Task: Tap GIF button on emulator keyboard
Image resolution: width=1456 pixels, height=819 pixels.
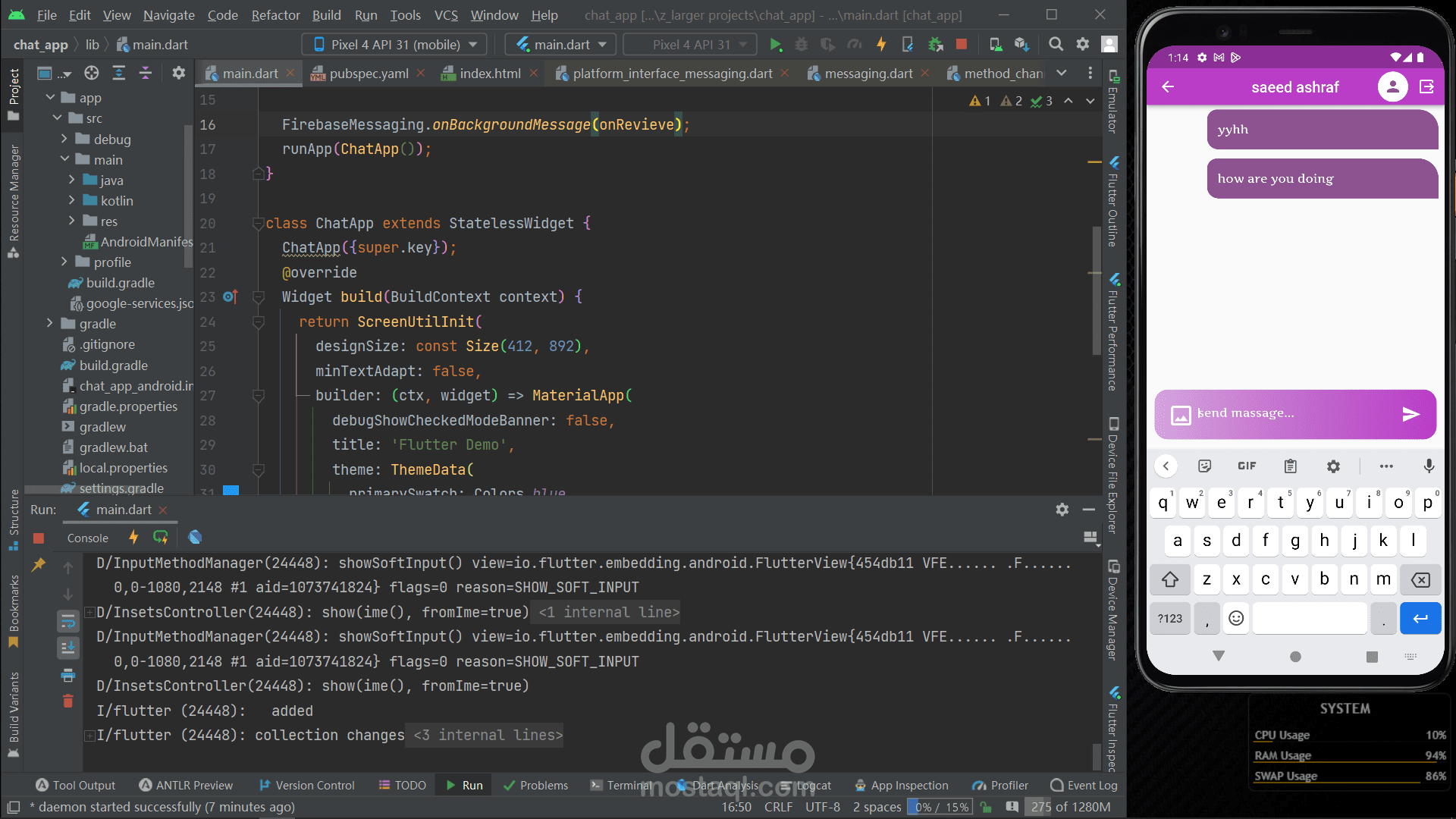Action: coord(1247,466)
